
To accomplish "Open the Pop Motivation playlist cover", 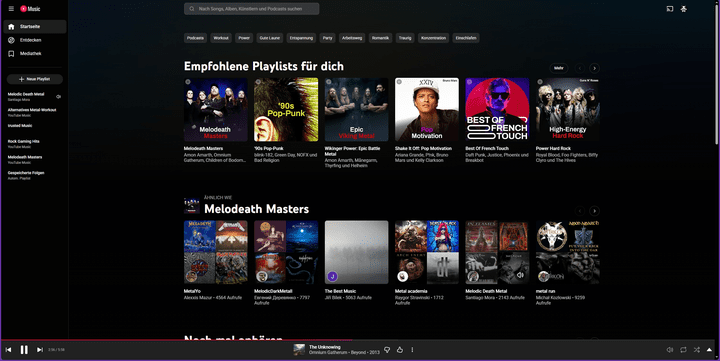I will [x=427, y=109].
